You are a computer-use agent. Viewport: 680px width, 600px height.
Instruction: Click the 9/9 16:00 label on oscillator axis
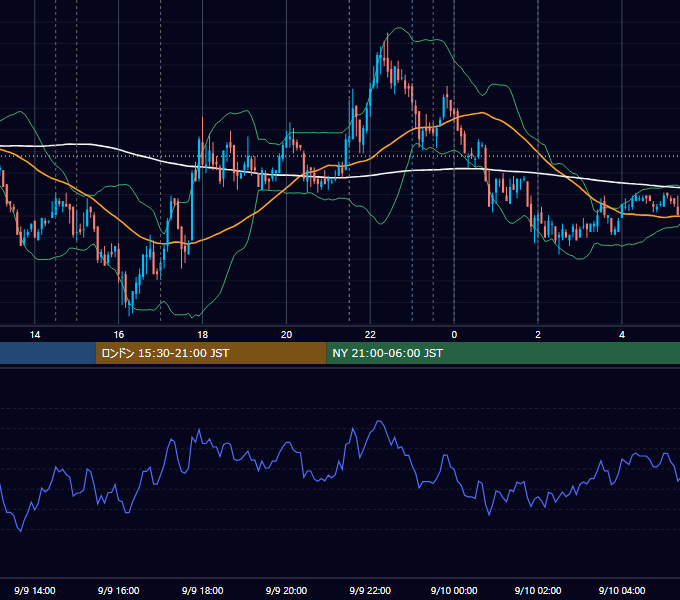tap(118, 590)
